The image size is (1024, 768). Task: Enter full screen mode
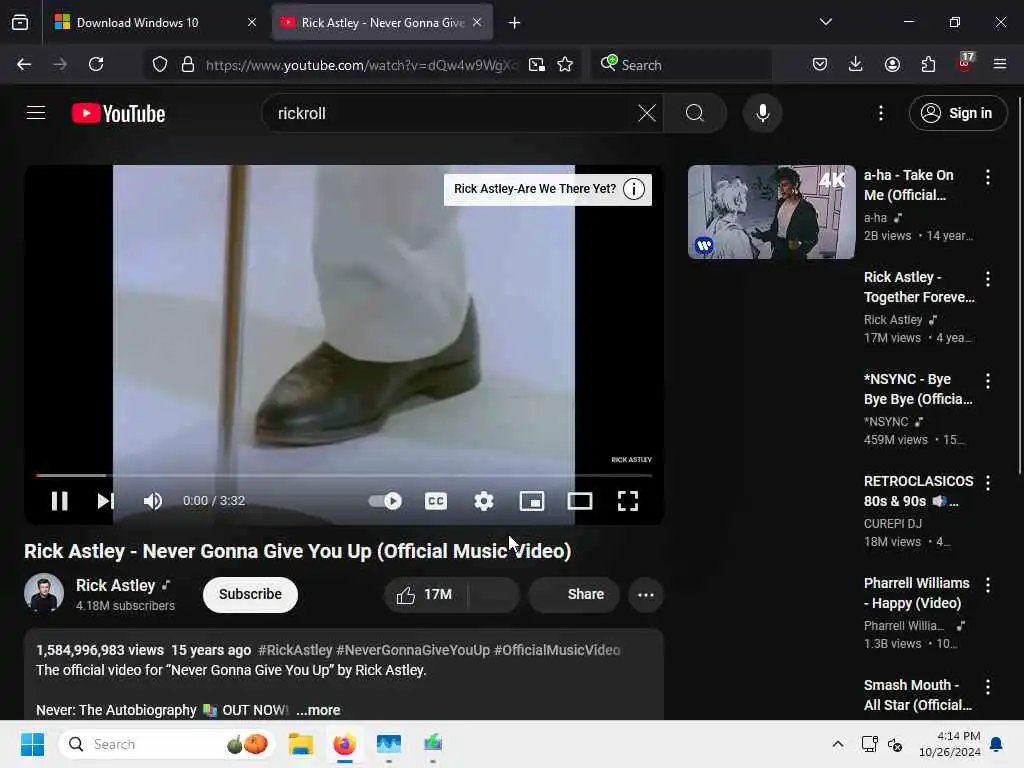click(x=628, y=501)
